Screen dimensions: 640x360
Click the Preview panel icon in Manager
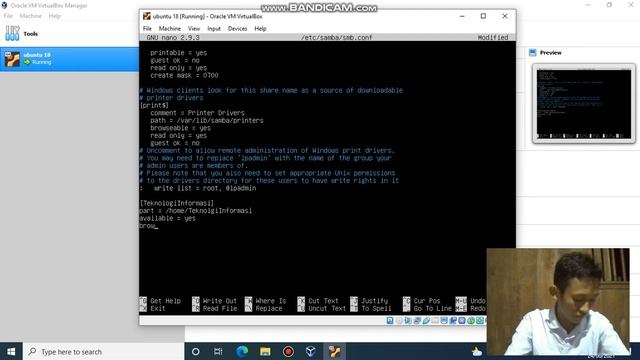click(532, 52)
